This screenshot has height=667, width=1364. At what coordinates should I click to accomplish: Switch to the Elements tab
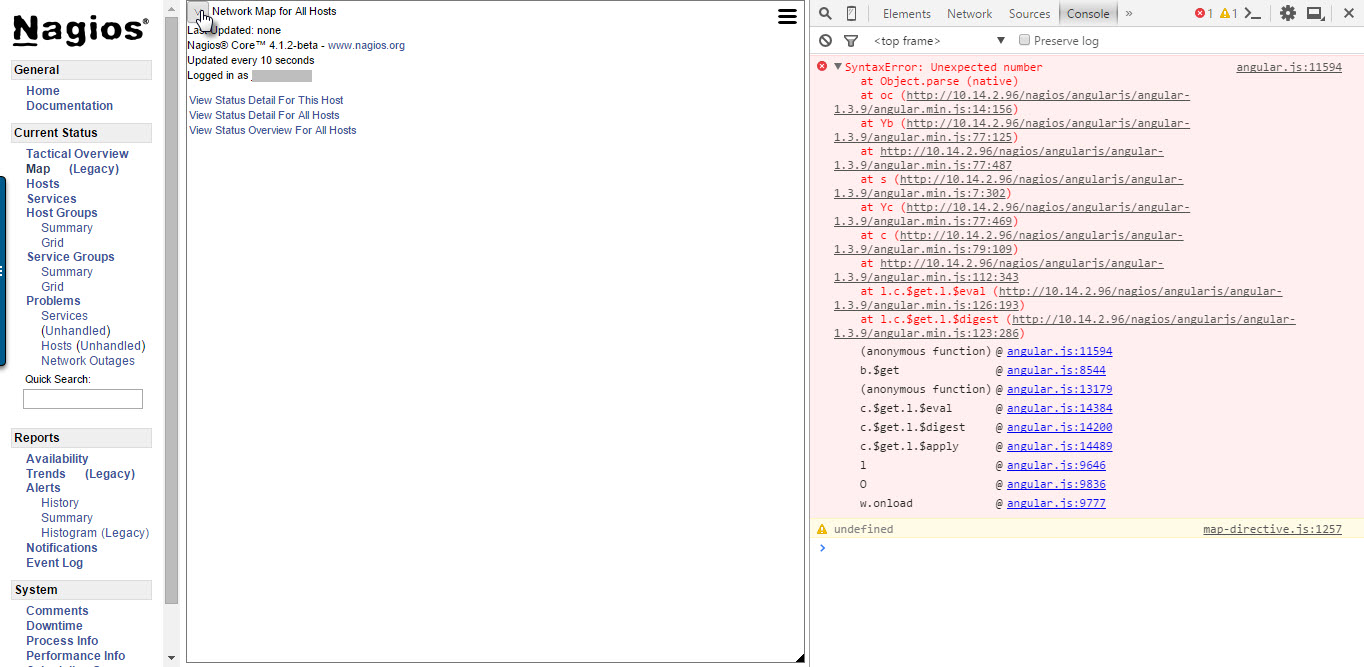point(906,13)
